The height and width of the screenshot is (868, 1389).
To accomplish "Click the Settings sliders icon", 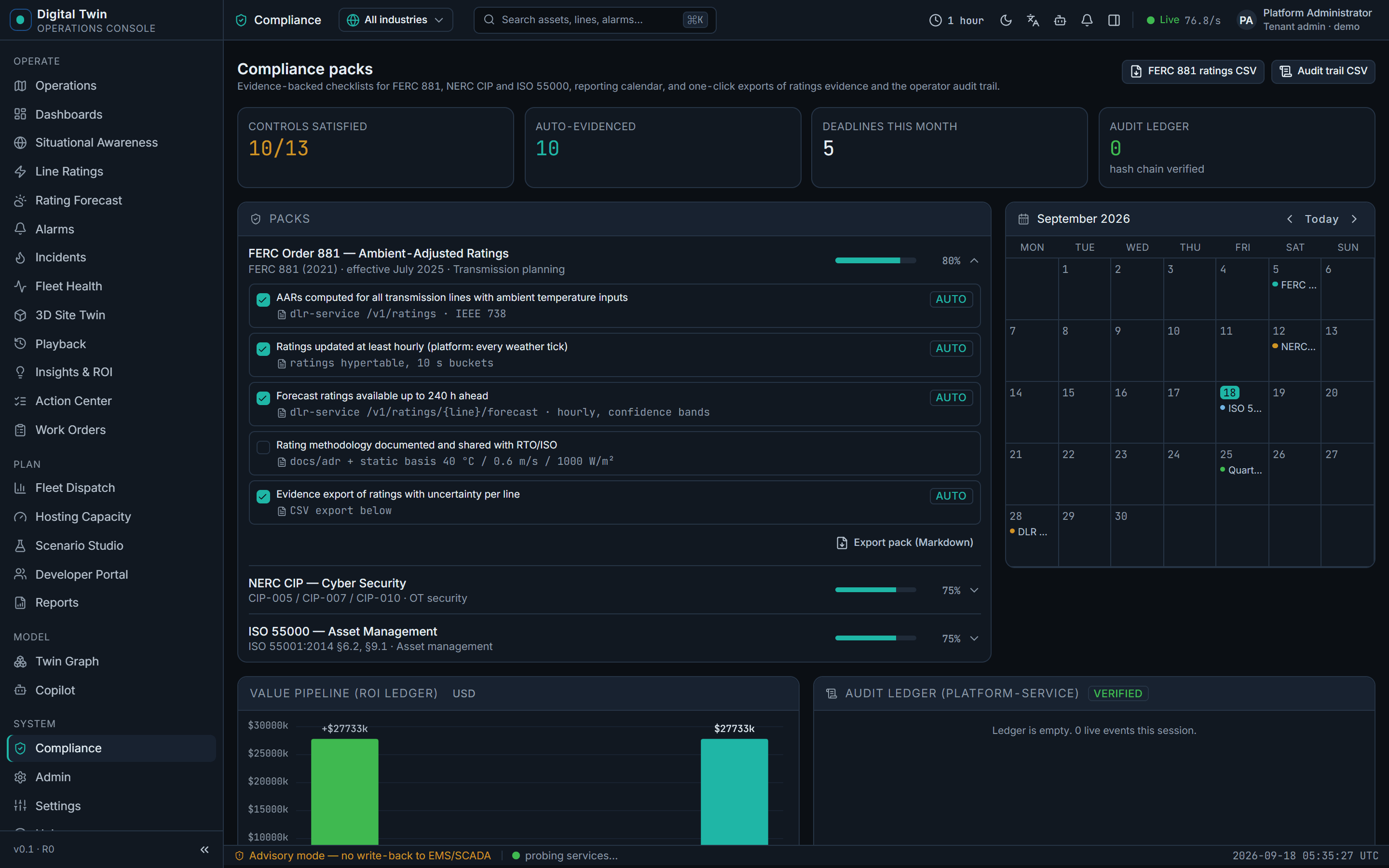I will 20,805.
